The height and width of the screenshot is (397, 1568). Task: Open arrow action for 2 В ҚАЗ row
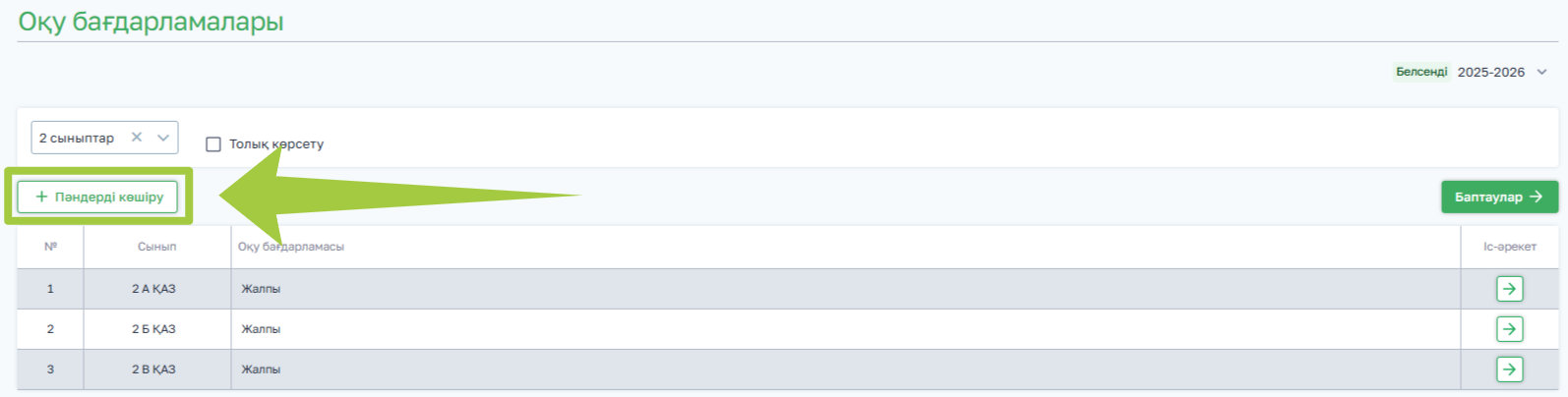coord(1509,369)
